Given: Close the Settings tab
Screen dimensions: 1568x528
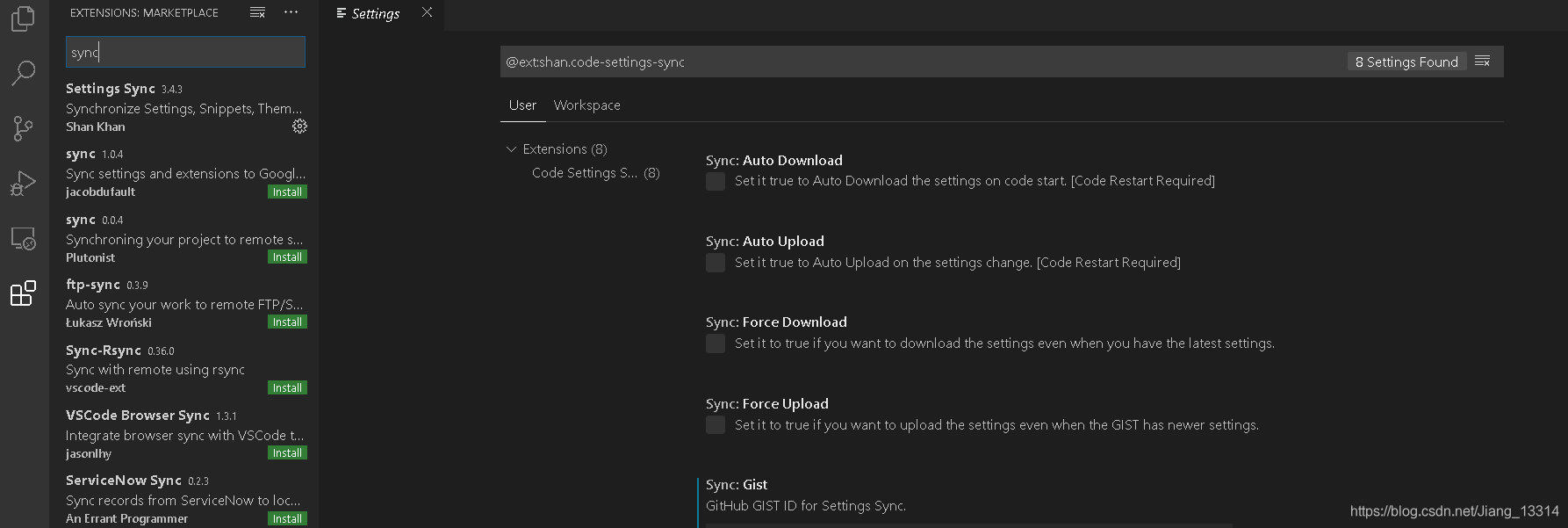Looking at the screenshot, I should pyautogui.click(x=427, y=12).
